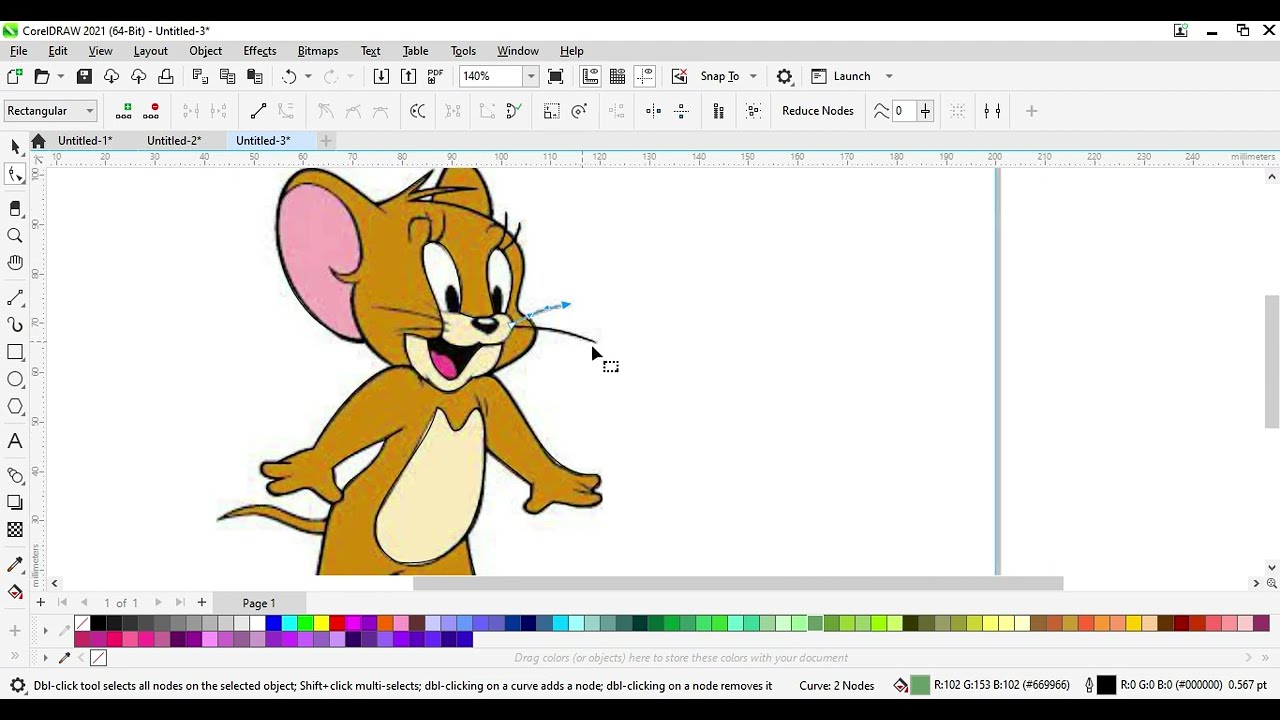Select the Zoom magnifier tool

click(15, 236)
